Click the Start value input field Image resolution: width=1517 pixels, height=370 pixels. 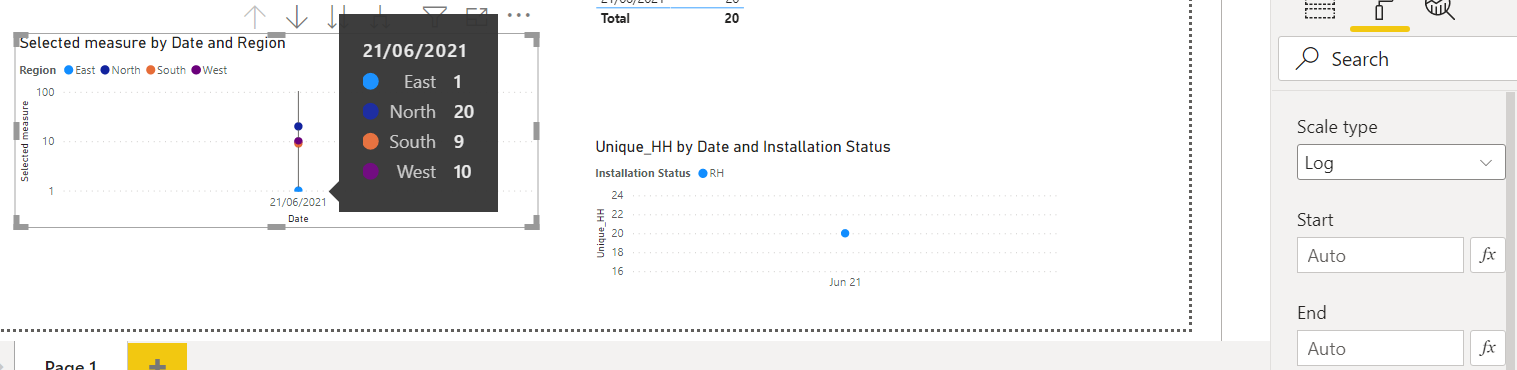click(x=1380, y=255)
